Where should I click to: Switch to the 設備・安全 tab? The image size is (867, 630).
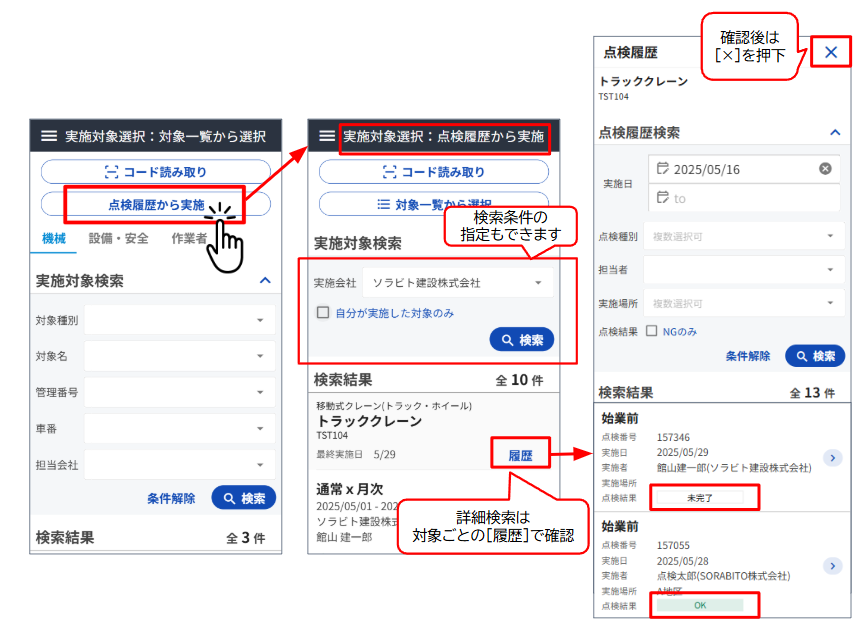(x=118, y=238)
